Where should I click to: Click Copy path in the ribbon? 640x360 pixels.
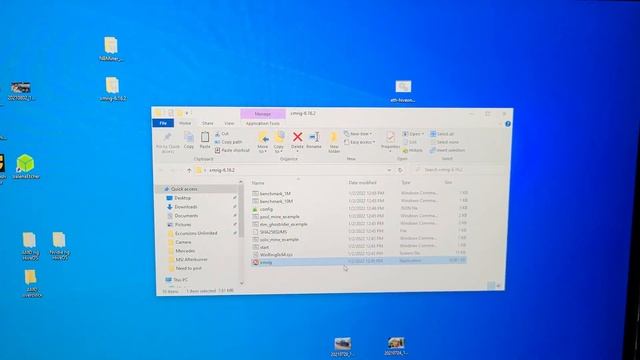coord(228,142)
